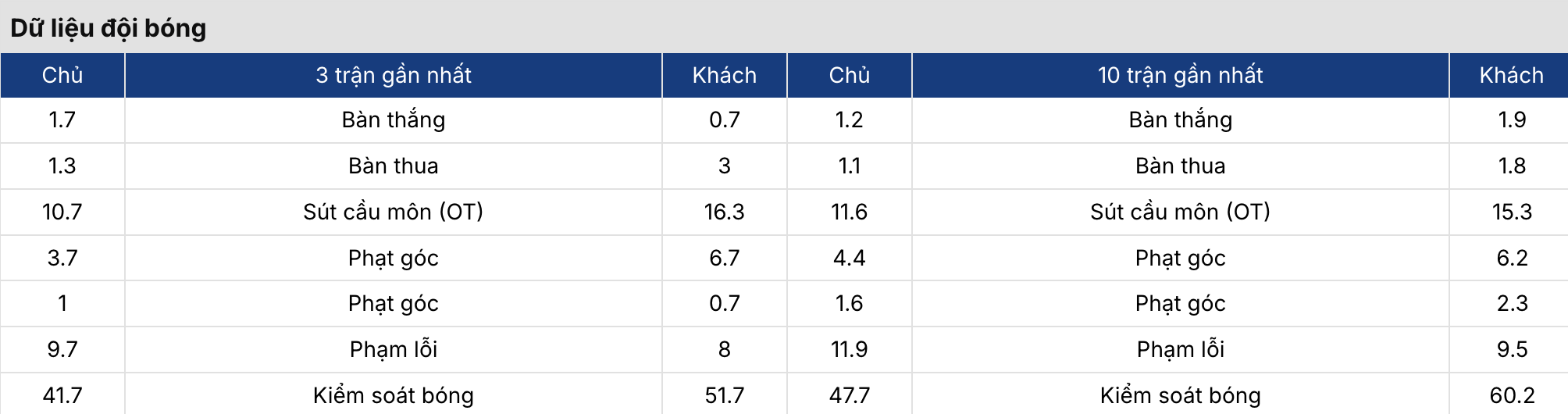The width and height of the screenshot is (1568, 414).
Task: Click the 16.3 away shots value
Action: 724,212
